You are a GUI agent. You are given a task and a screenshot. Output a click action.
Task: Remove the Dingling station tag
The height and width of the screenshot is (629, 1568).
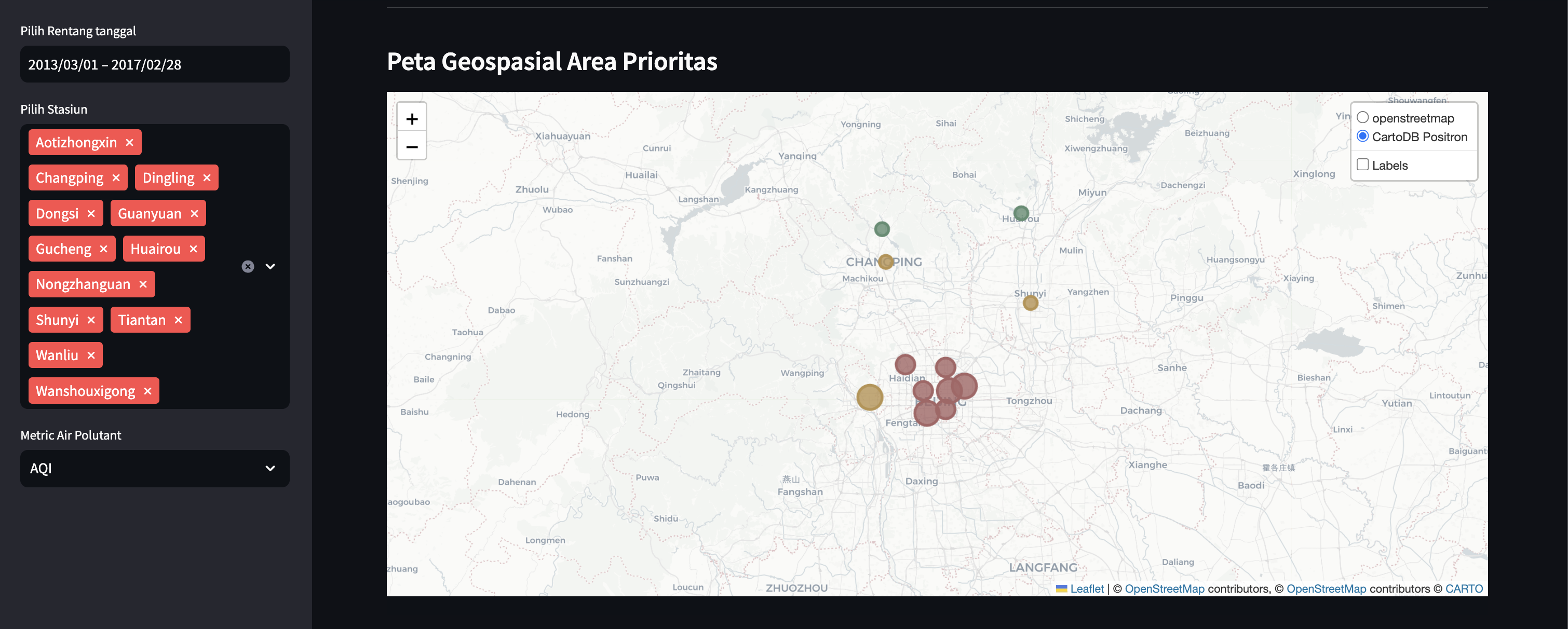click(207, 177)
